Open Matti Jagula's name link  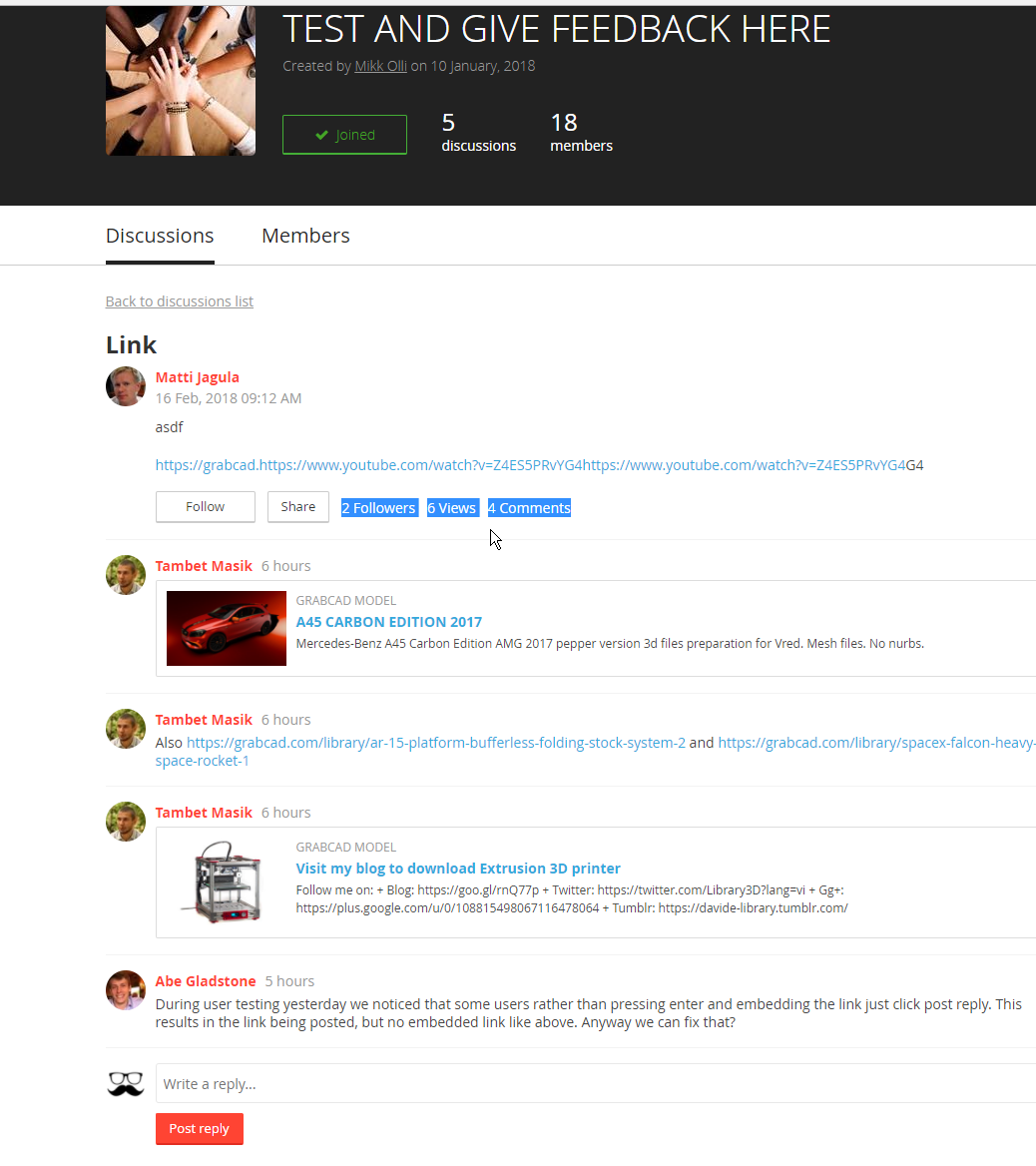click(198, 377)
